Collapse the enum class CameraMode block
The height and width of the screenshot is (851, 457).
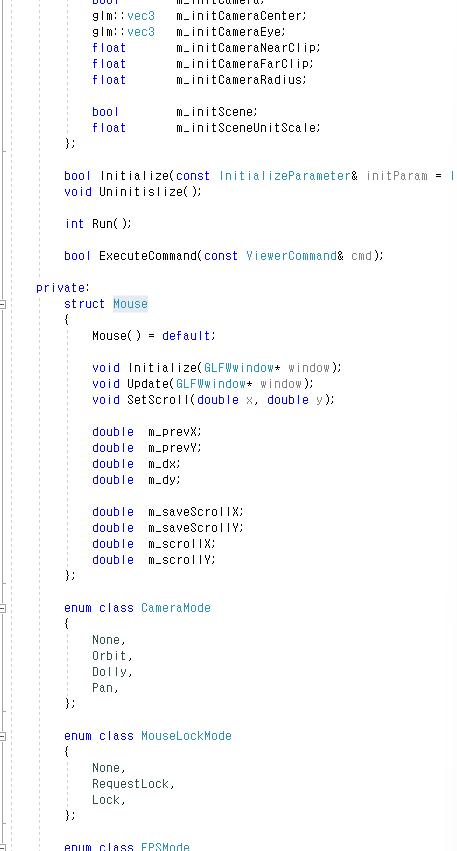coord(3,608)
